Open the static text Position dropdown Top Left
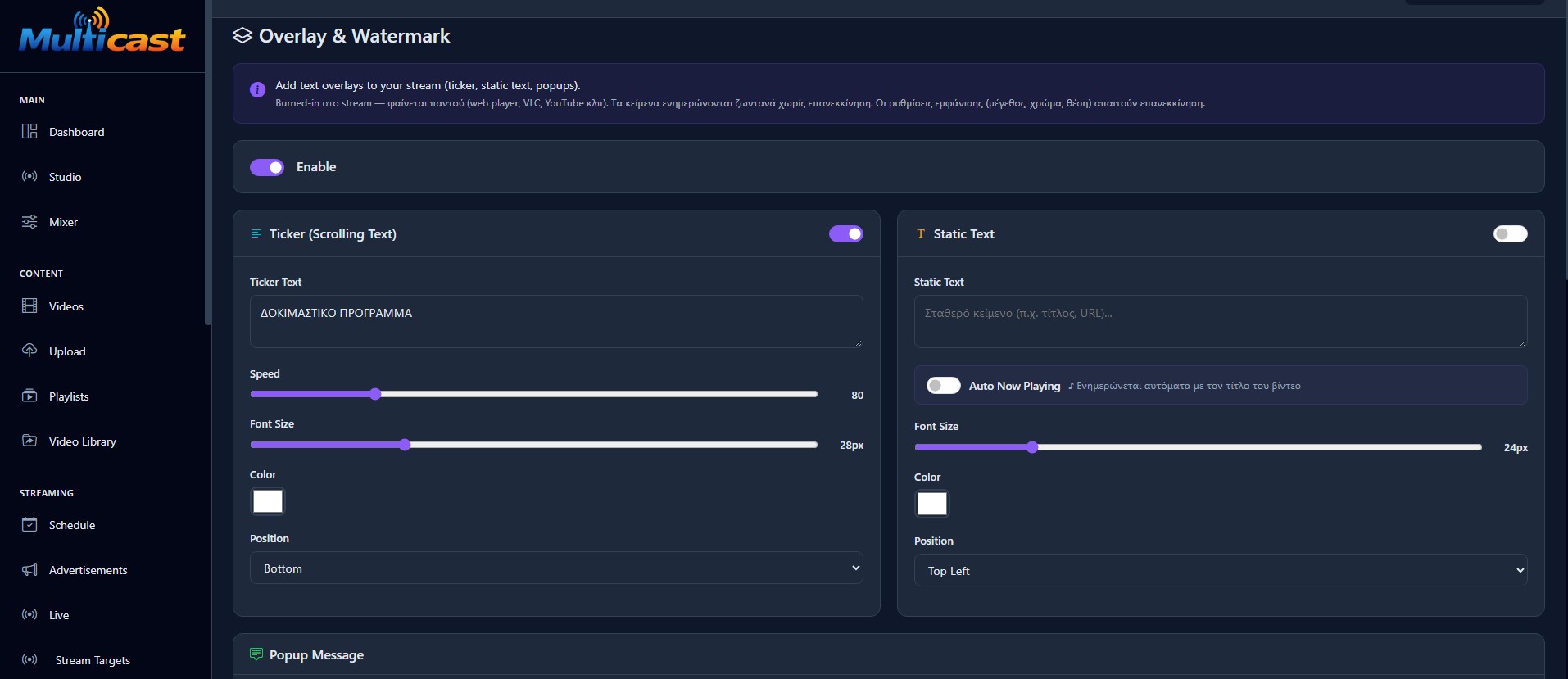Image resolution: width=1568 pixels, height=679 pixels. (x=1221, y=570)
